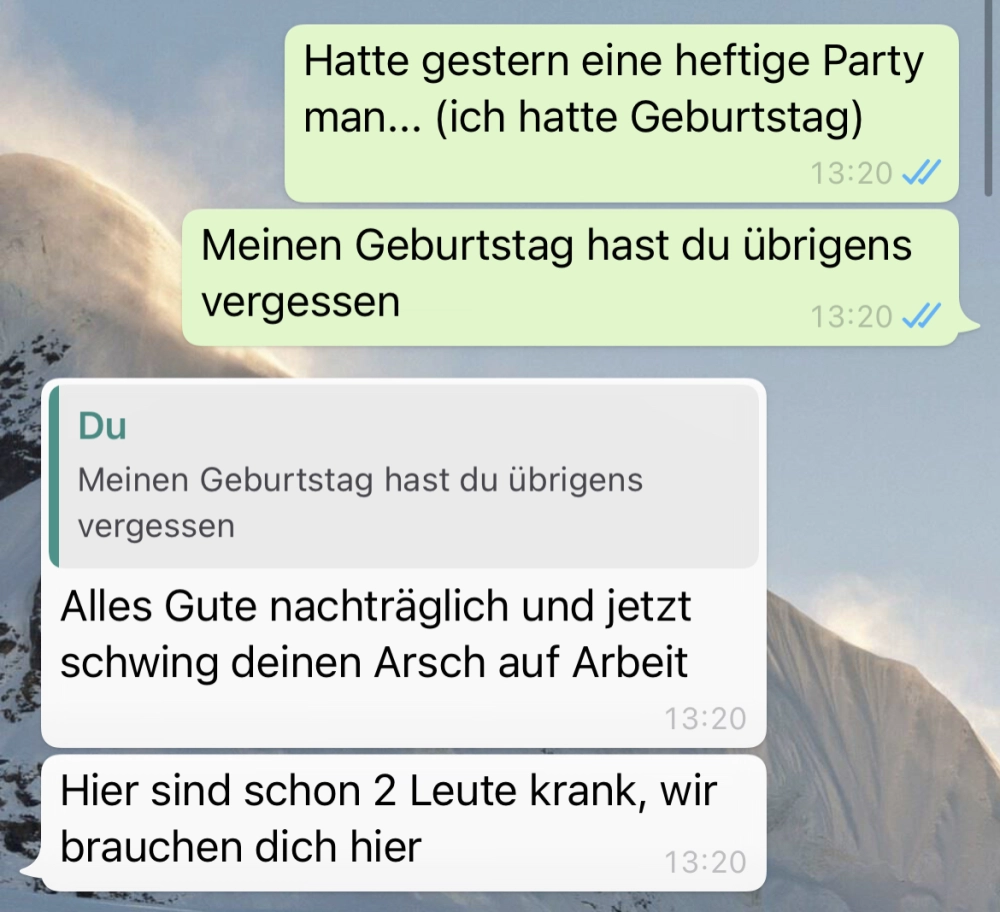Tap the 'Hier sind schon 2 Leute krank' message
The width and height of the screenshot is (1000, 912).
(x=403, y=823)
